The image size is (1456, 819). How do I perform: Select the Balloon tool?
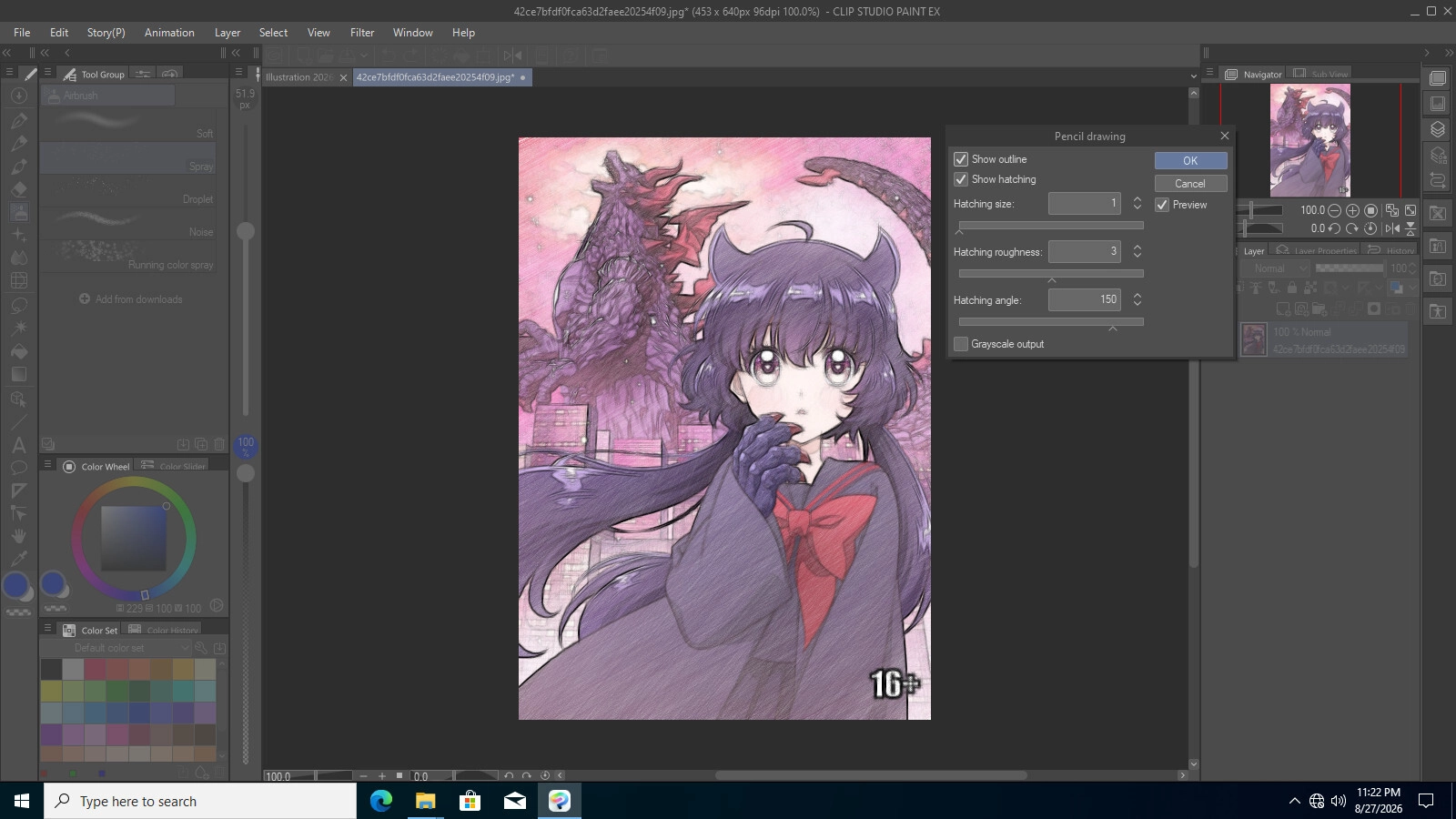tap(18, 468)
